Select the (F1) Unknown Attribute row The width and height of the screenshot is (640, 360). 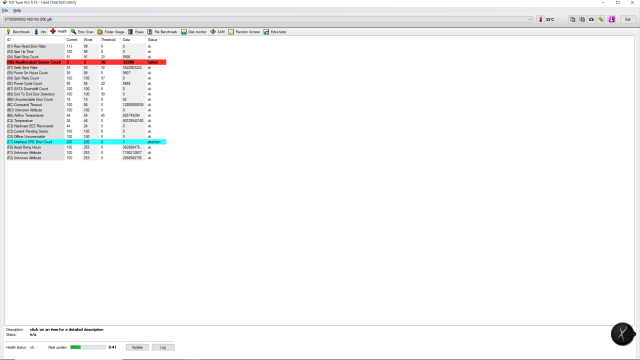point(86,153)
